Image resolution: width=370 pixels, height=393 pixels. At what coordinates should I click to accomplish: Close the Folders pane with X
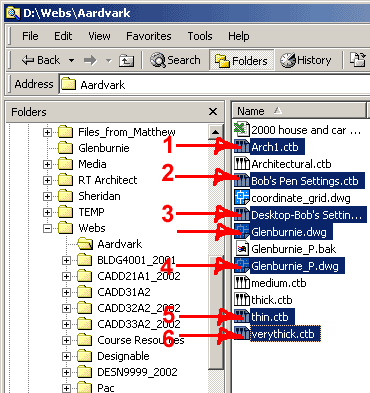[x=213, y=111]
